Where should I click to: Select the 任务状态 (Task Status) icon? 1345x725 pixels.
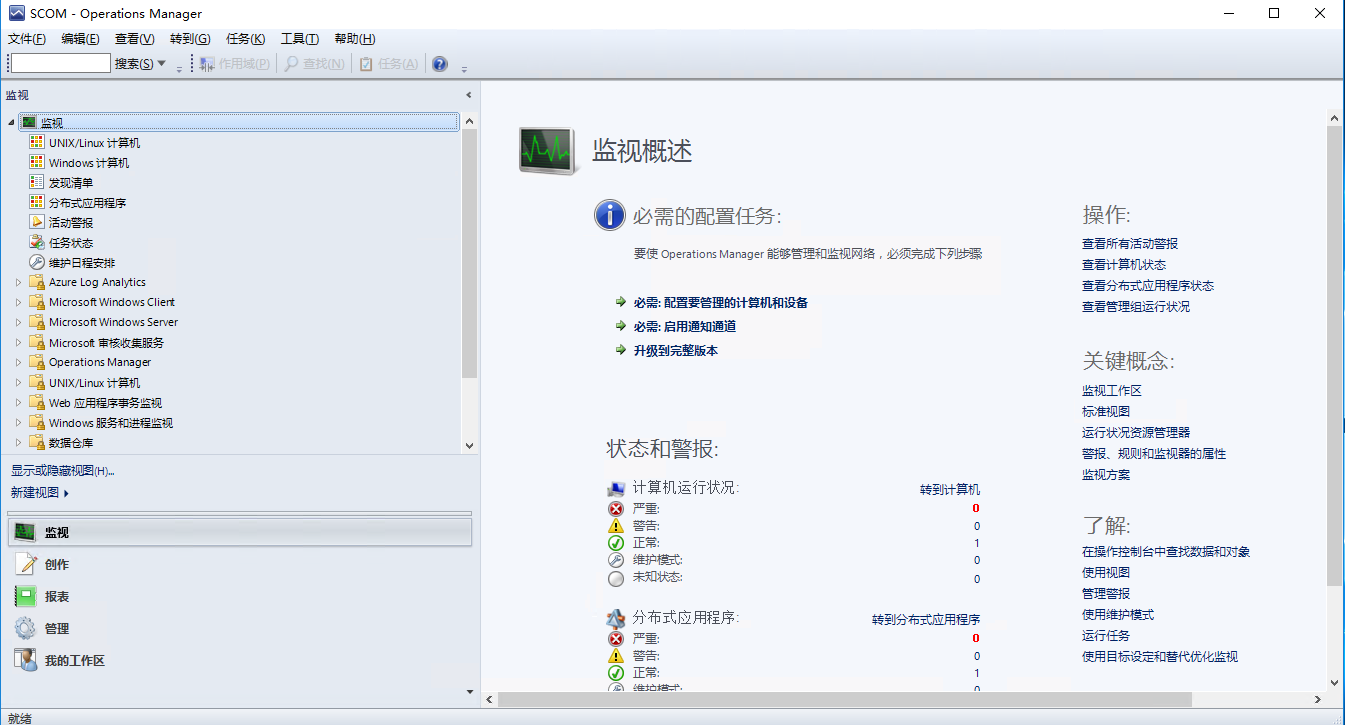tap(35, 242)
